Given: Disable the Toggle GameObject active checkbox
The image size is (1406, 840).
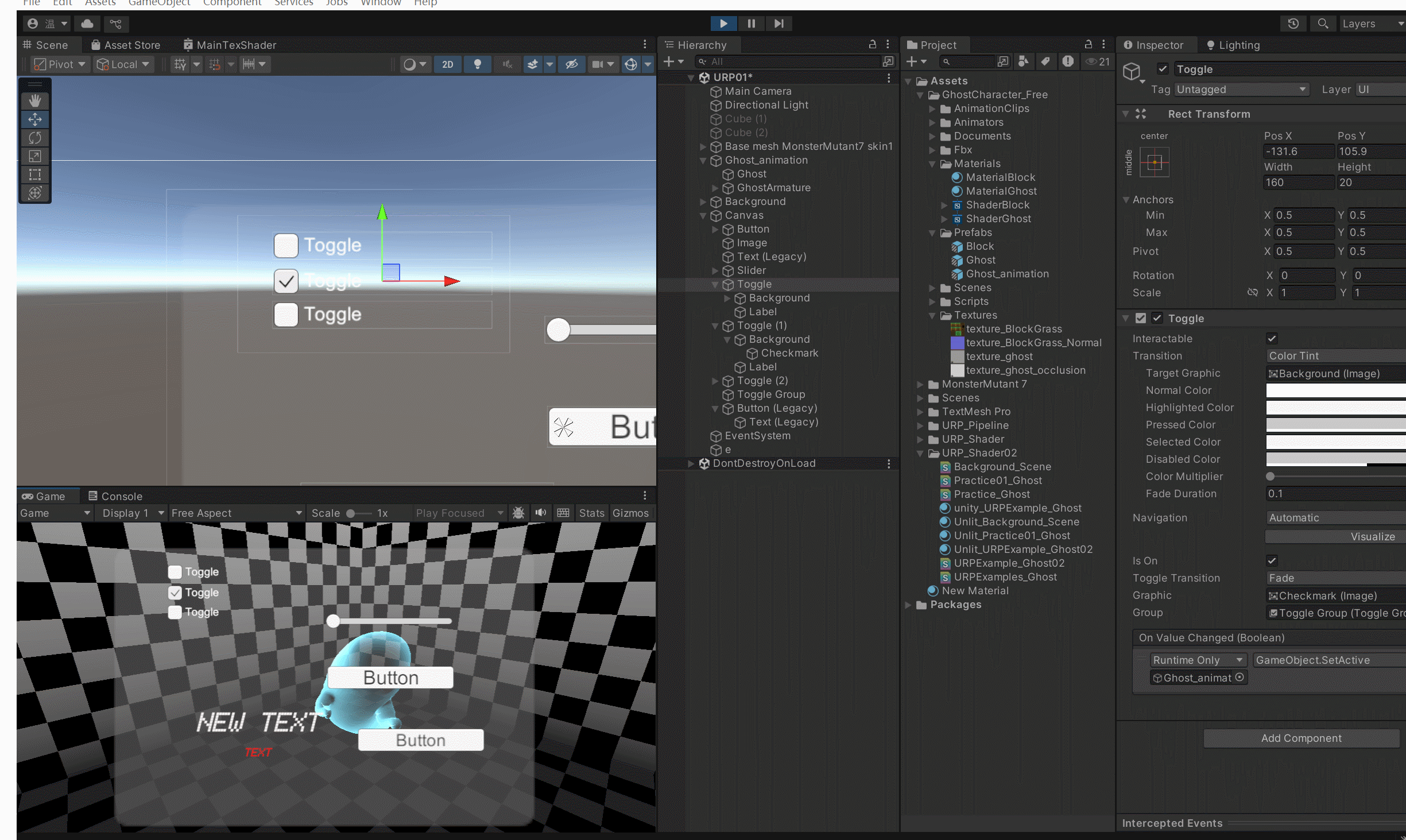Looking at the screenshot, I should [1163, 69].
